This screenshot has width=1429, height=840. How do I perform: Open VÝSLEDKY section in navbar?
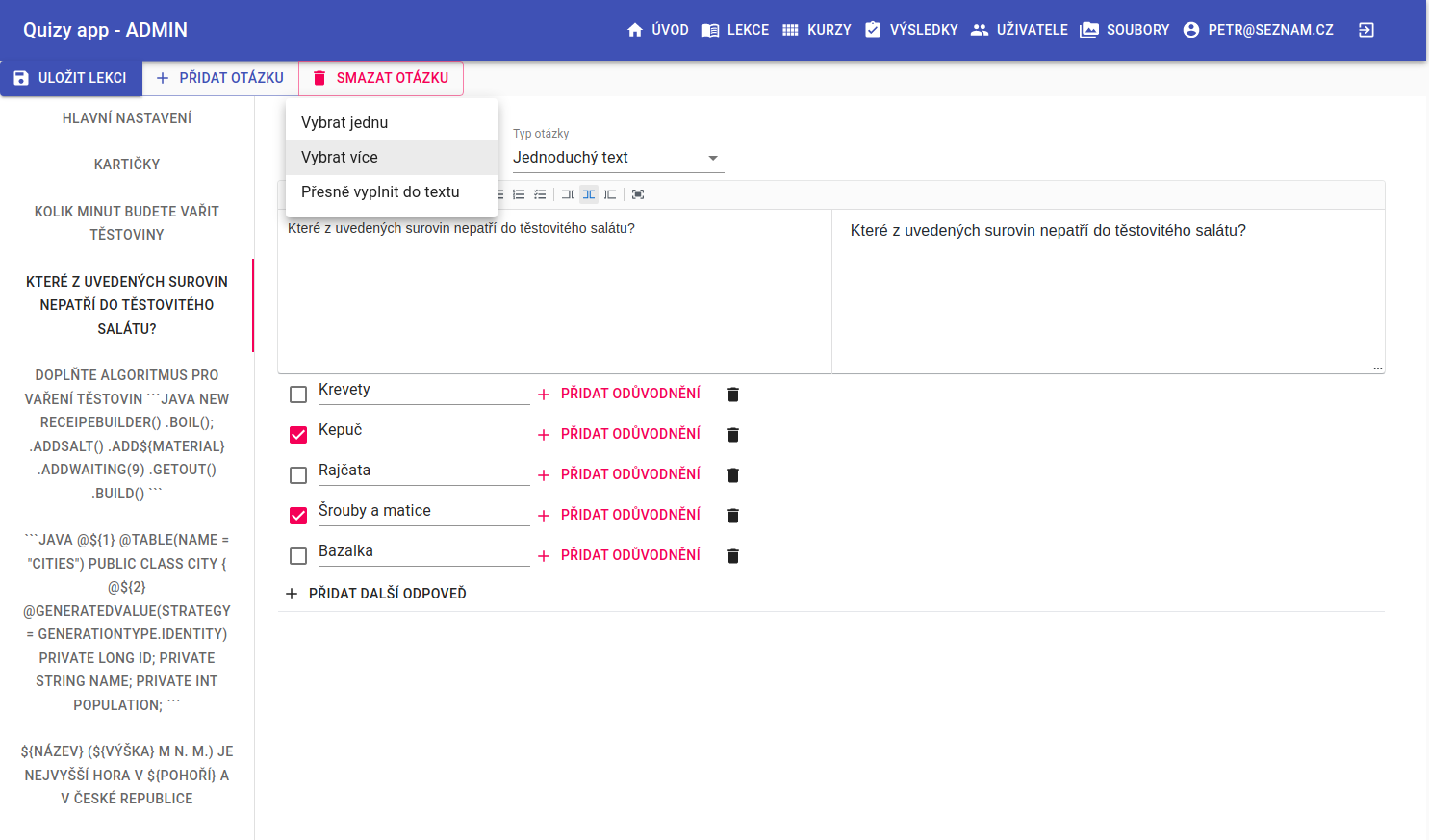[x=911, y=30]
